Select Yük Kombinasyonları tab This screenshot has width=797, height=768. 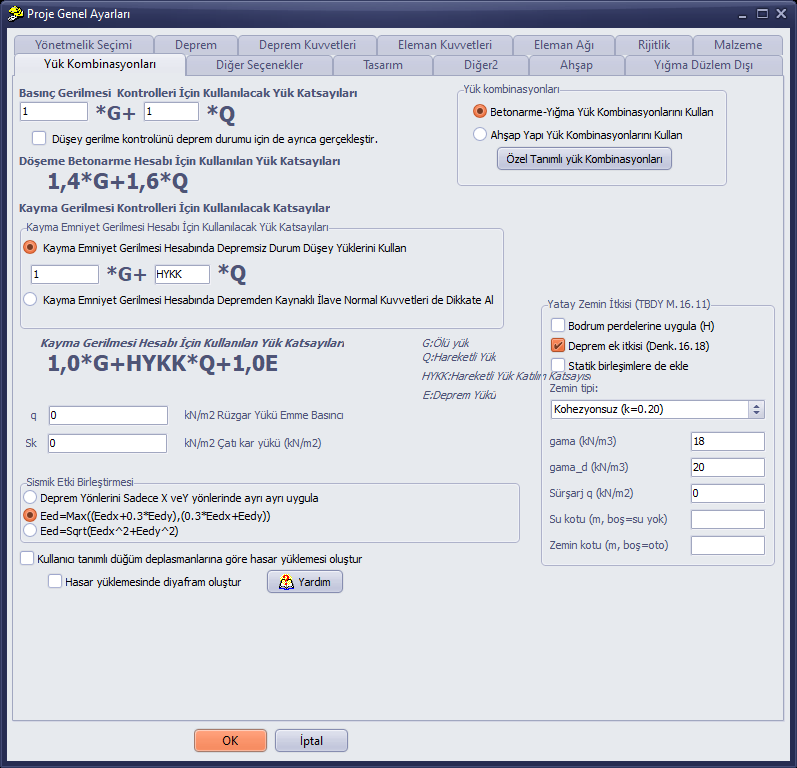100,64
